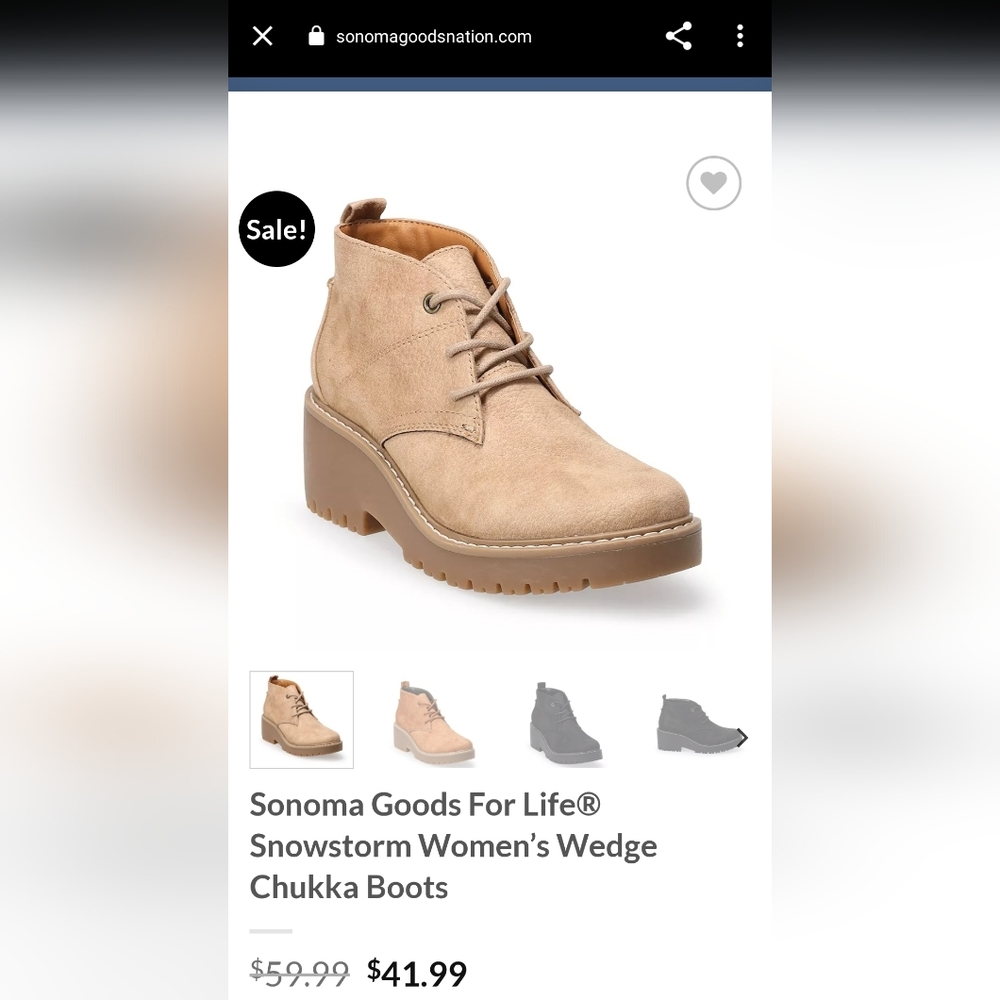
Task: Close the browser tab with the X
Action: 262,37
